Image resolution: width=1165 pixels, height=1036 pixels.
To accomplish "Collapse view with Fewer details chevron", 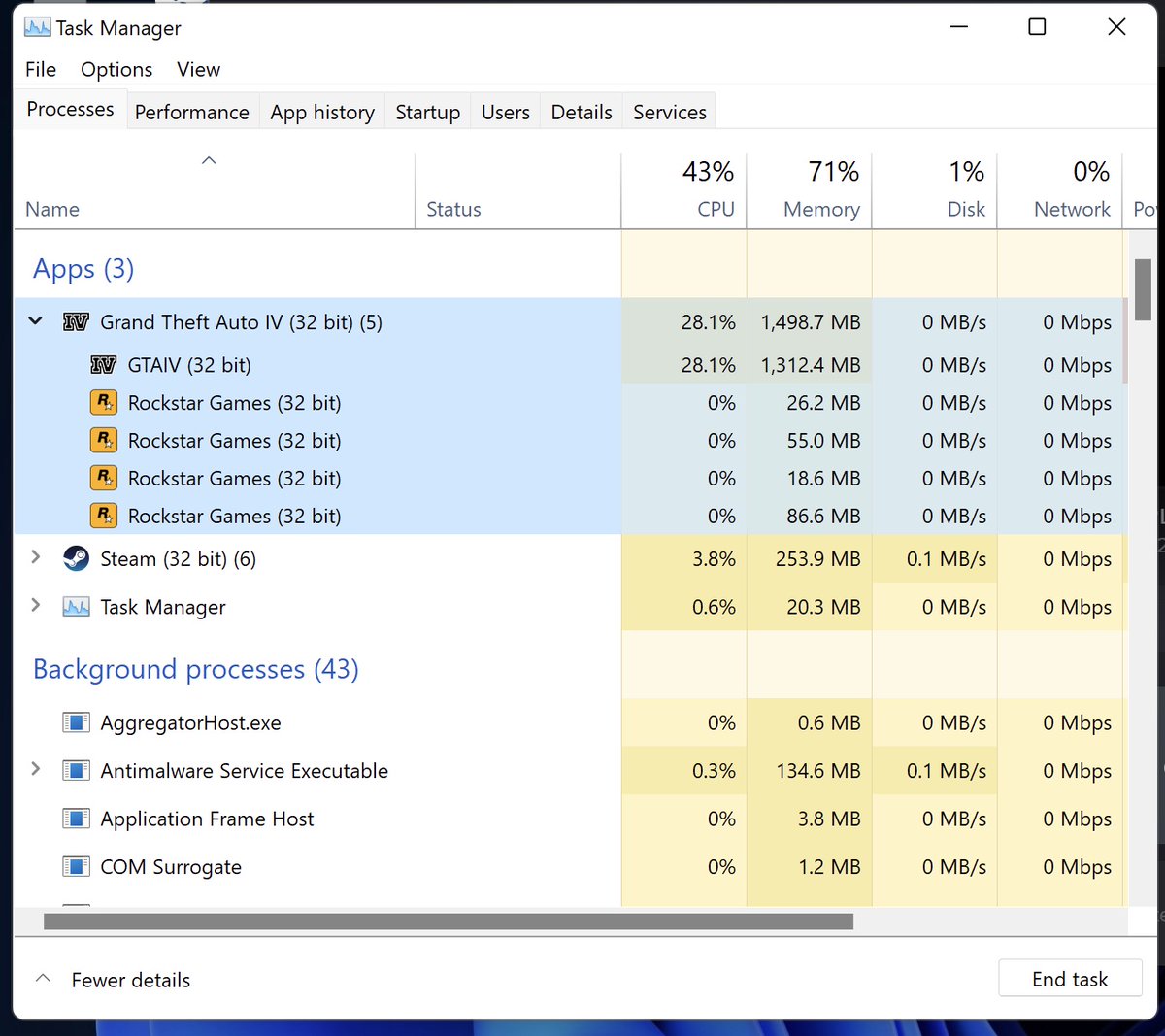I will click(43, 979).
